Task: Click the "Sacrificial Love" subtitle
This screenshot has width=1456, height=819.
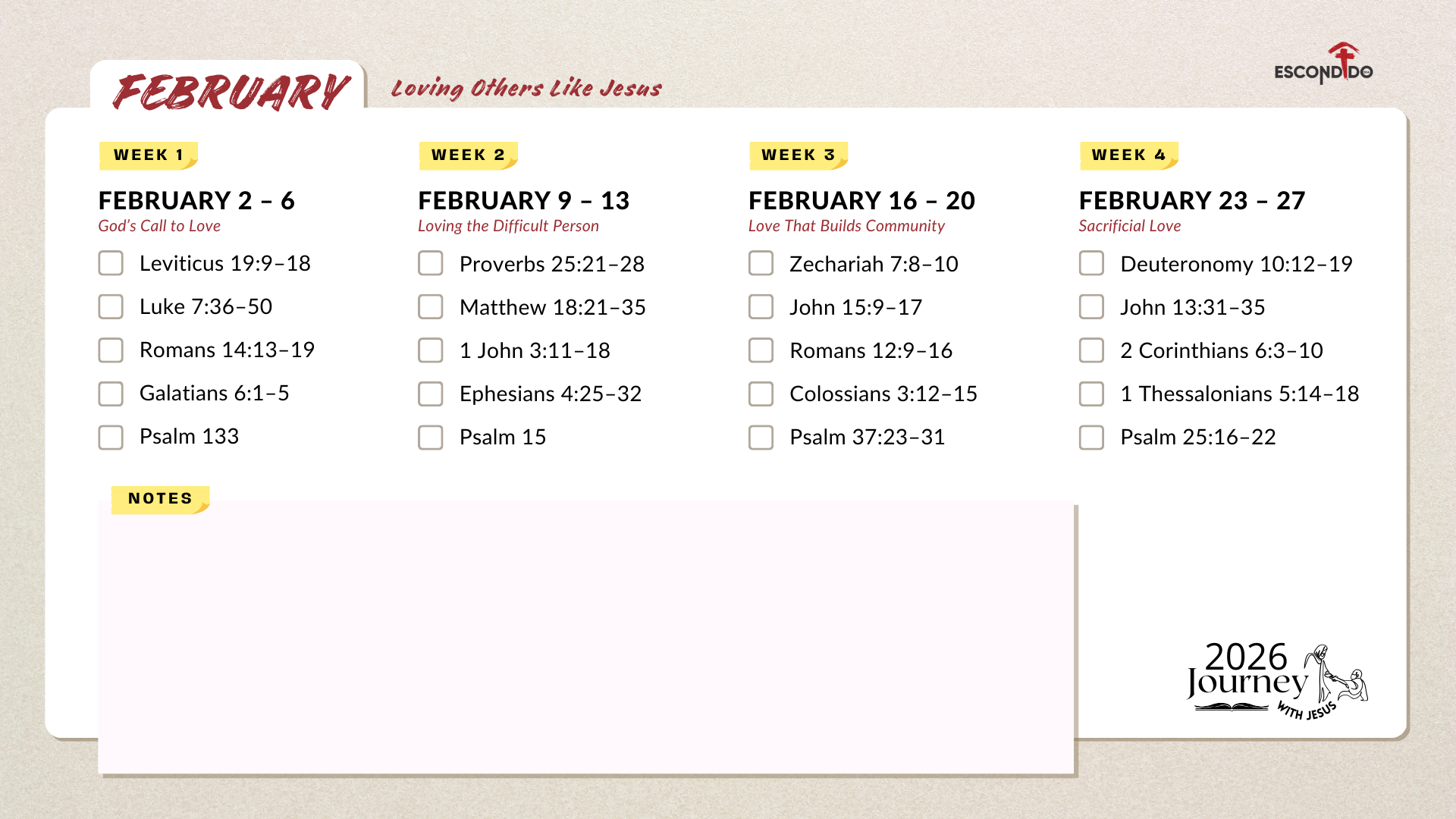Action: (x=1129, y=226)
